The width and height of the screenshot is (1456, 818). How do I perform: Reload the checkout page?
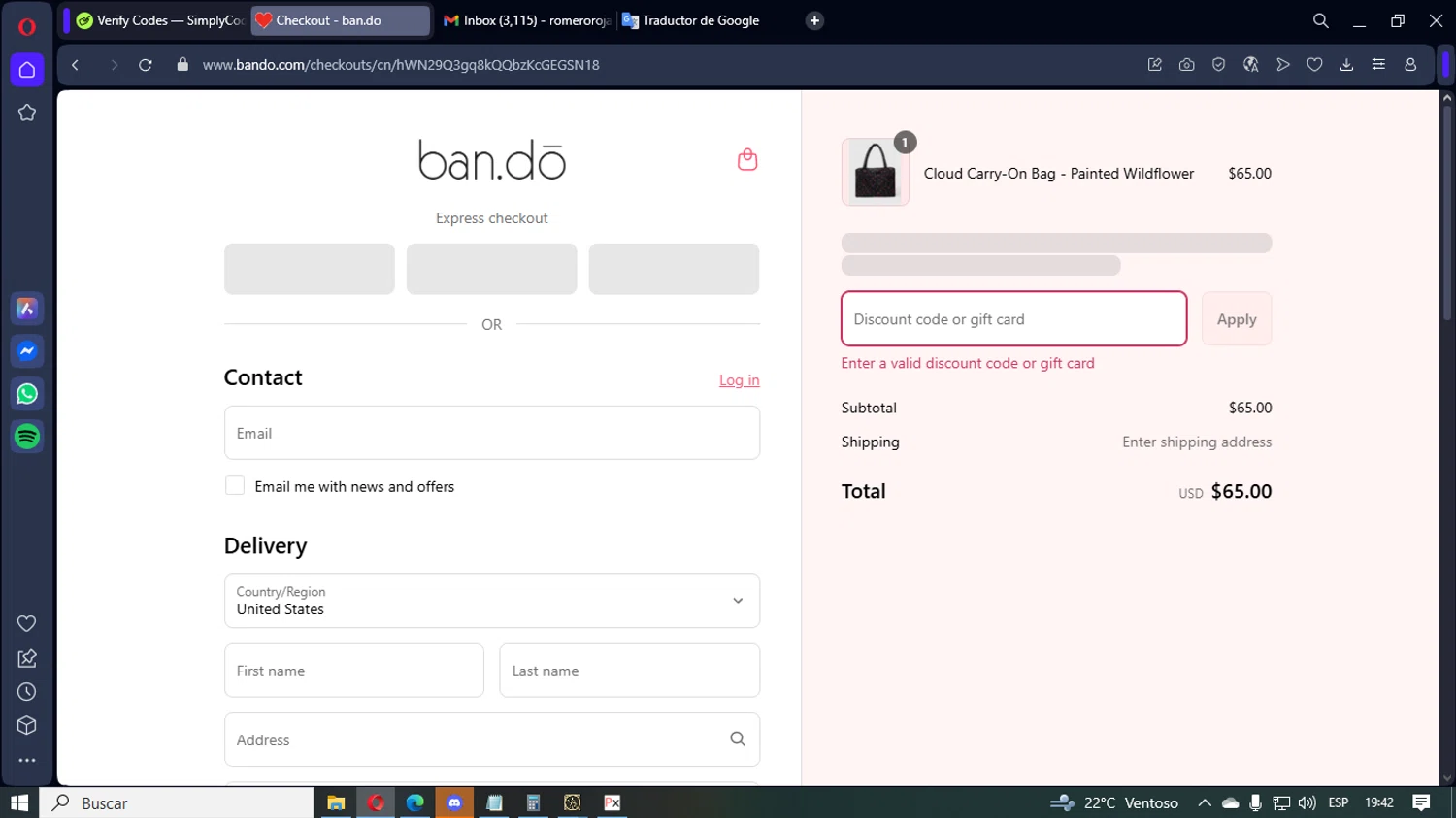(146, 65)
